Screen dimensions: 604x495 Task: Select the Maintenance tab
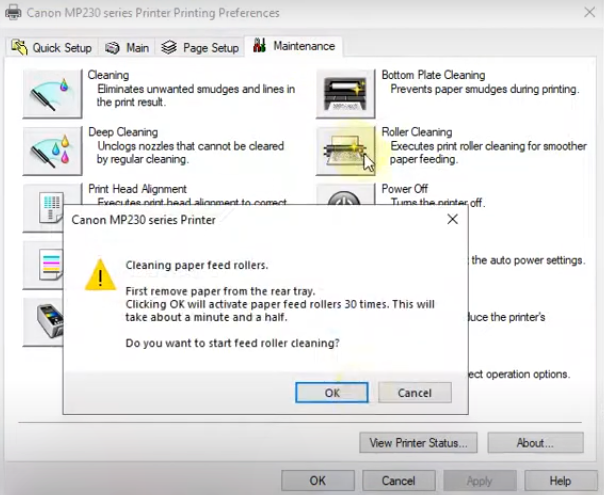(x=294, y=46)
